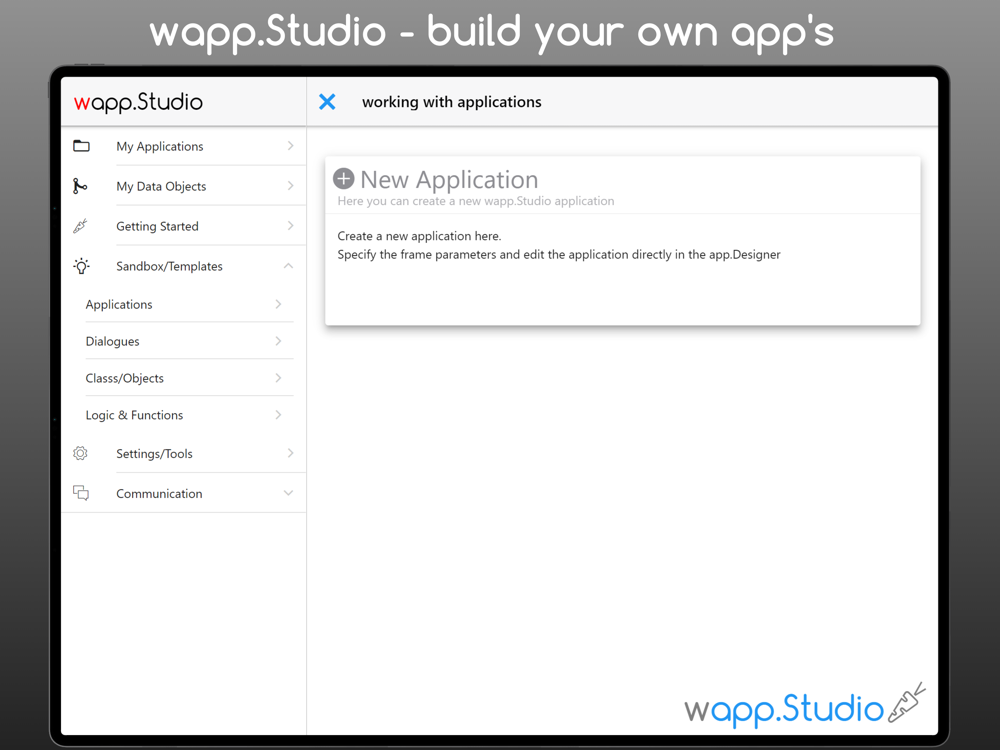Click the plus circle icon for New Application
Screen dimensions: 1000x750
344,179
